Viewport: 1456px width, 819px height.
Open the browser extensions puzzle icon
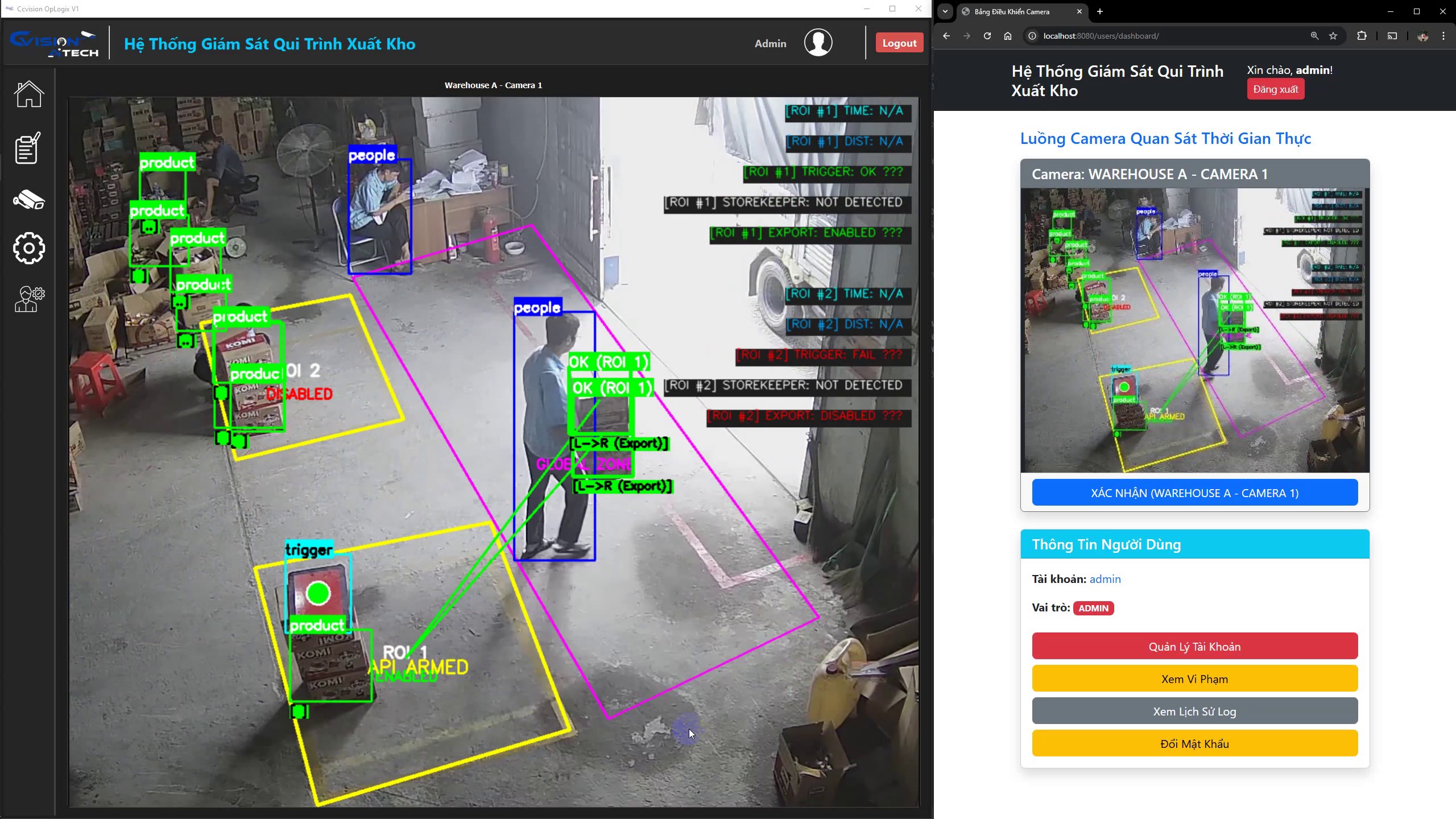coord(1362,36)
